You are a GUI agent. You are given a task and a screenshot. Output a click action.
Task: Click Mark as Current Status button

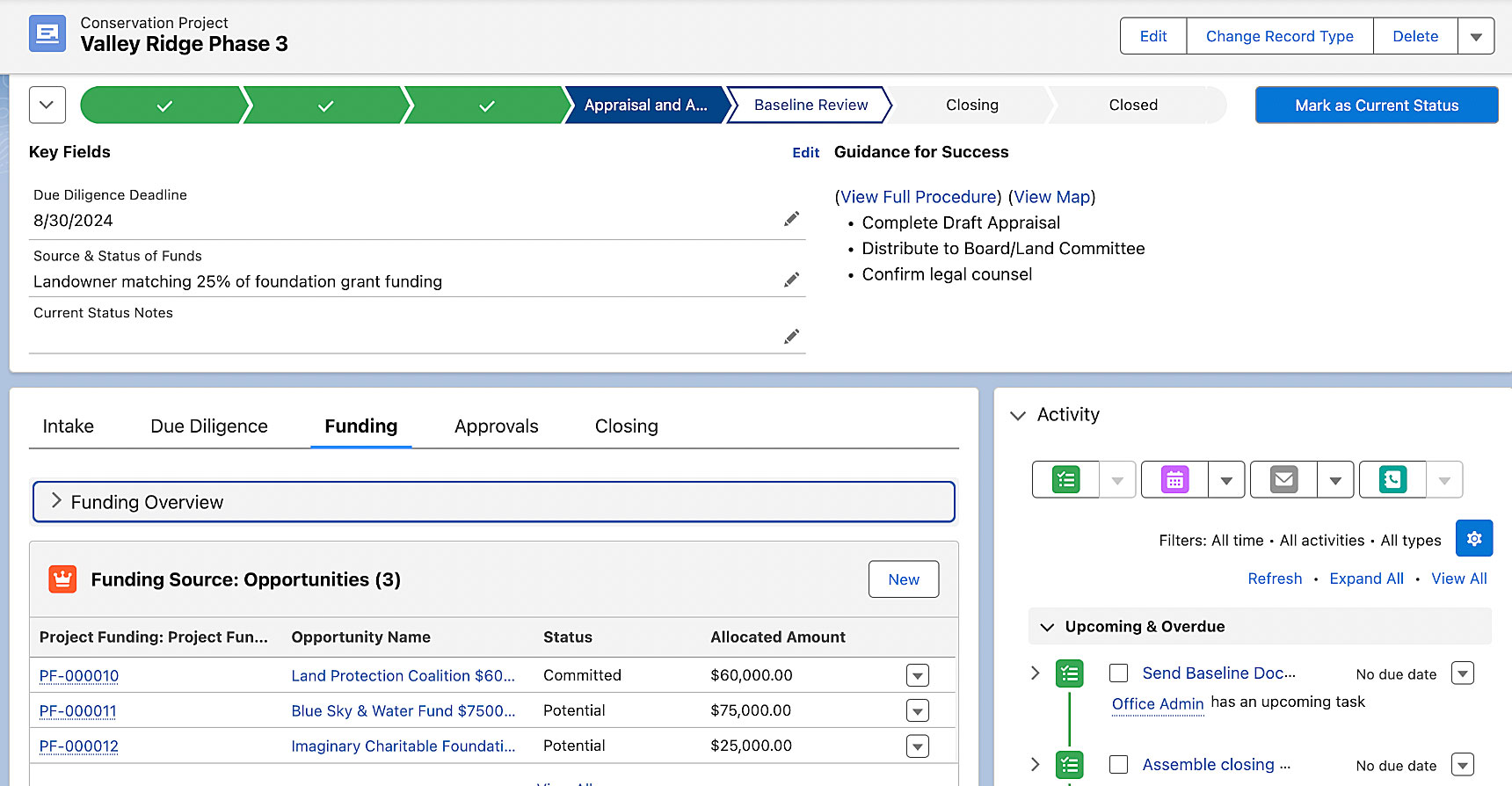(1376, 106)
